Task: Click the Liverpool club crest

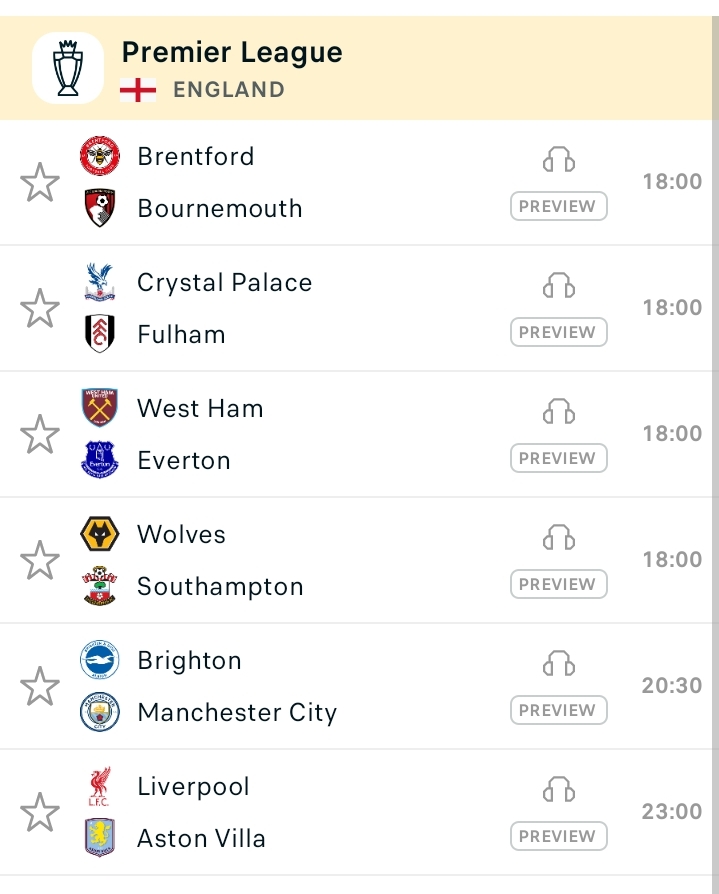Action: click(x=100, y=787)
